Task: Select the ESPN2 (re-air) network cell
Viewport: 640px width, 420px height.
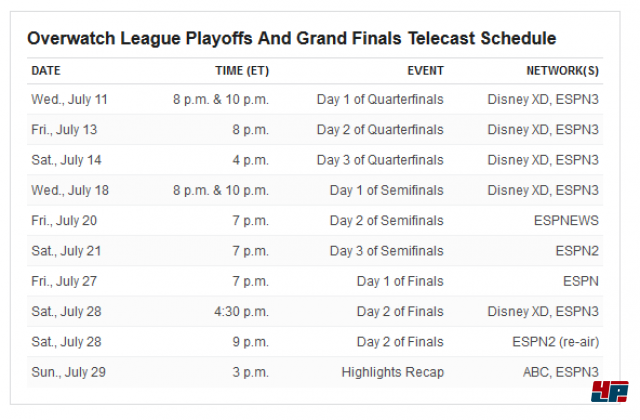Action: 556,342
